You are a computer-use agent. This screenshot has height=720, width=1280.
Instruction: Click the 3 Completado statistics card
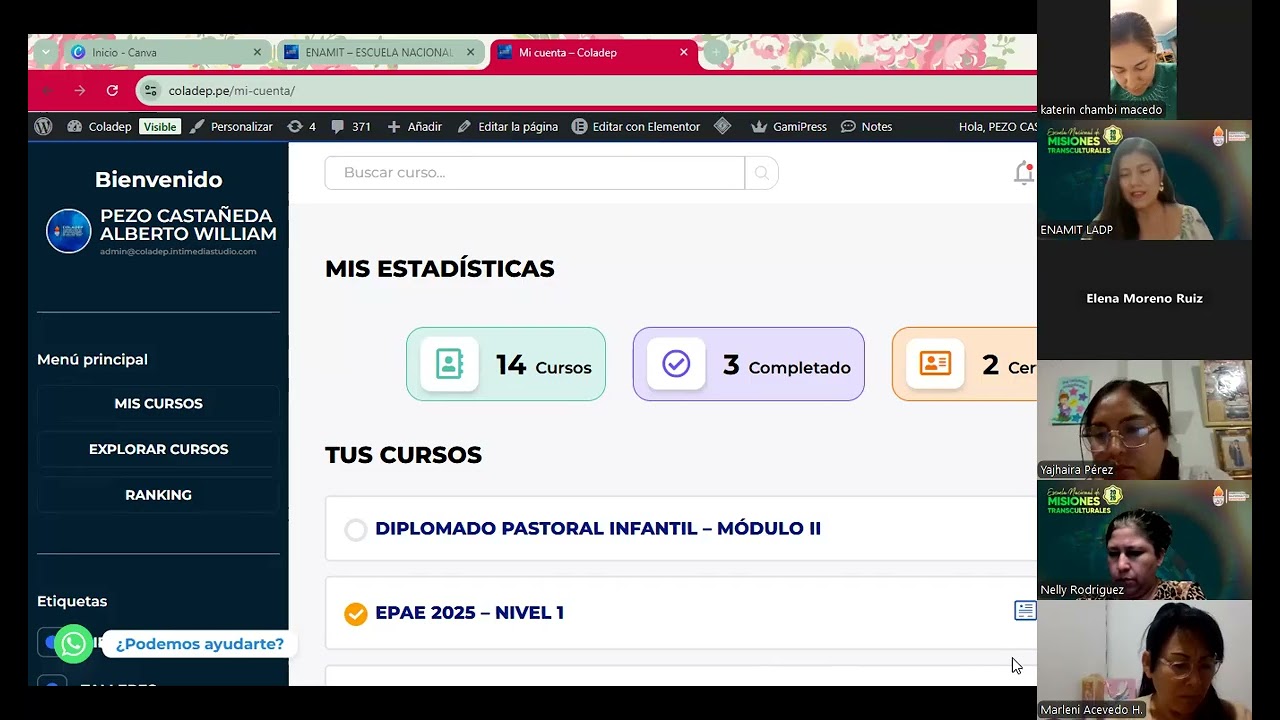tap(749, 364)
